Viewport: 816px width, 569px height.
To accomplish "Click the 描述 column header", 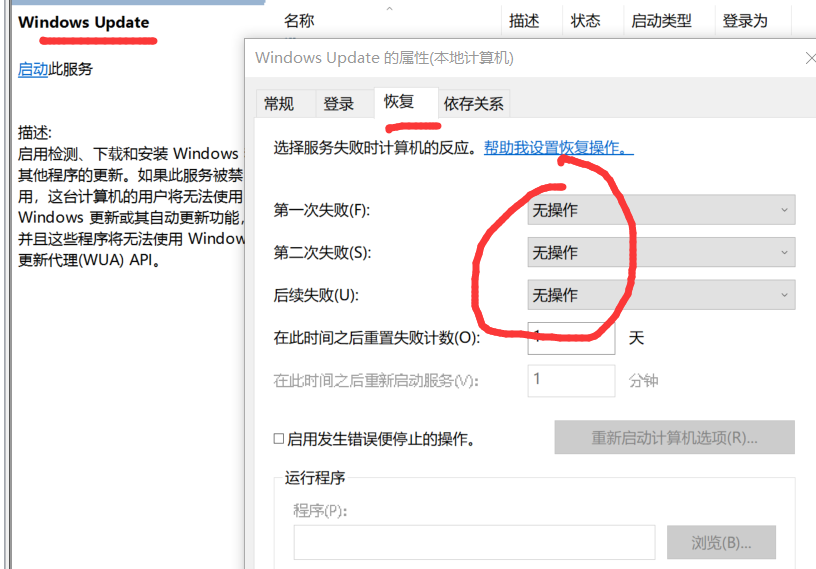I will (524, 21).
